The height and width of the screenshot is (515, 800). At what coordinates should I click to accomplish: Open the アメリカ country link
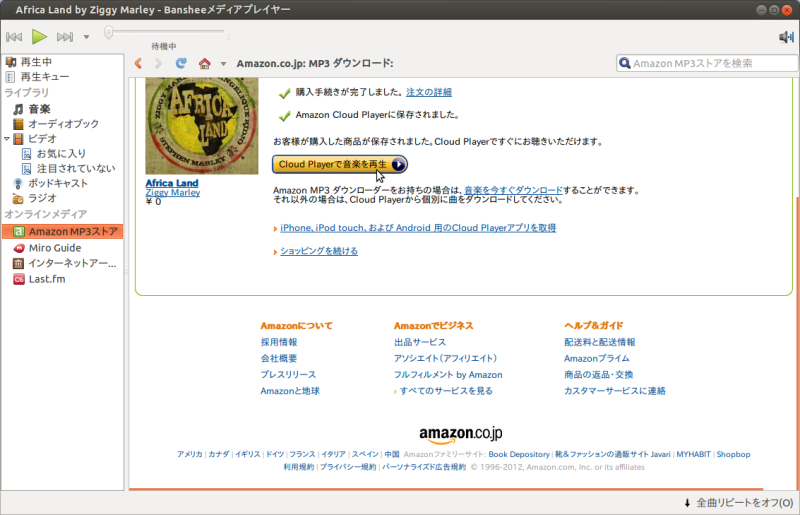(x=190, y=454)
